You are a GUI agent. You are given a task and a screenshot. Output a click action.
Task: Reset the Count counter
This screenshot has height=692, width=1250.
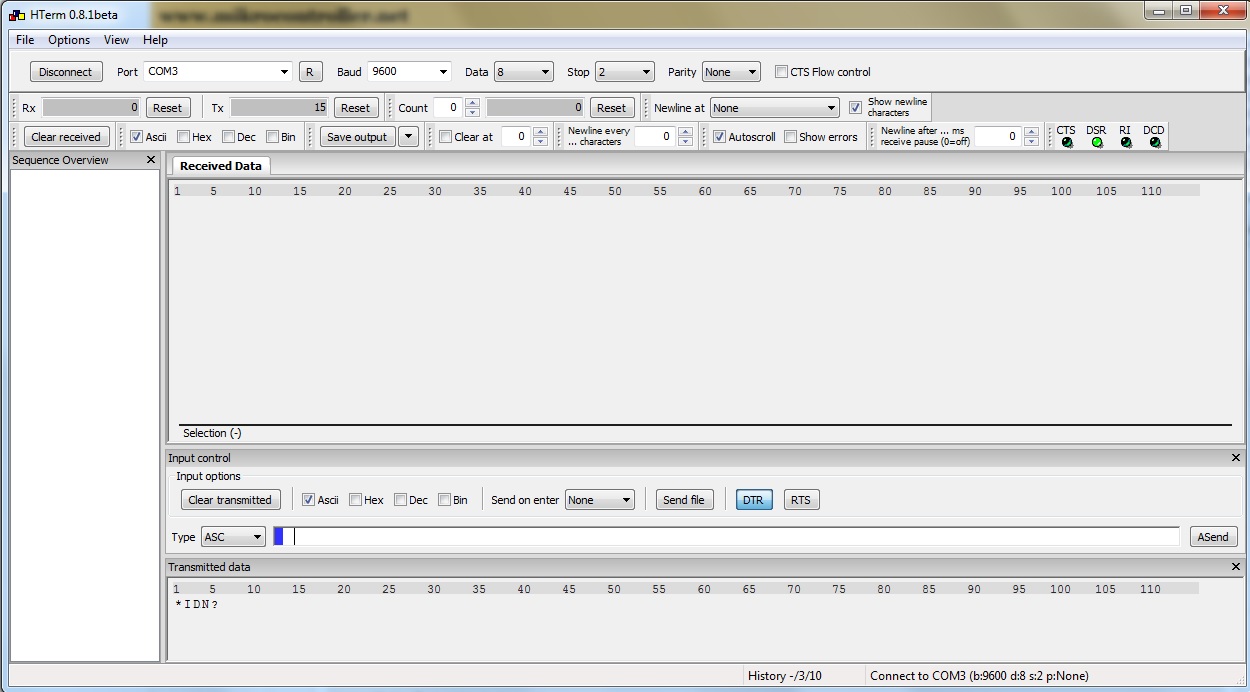611,108
